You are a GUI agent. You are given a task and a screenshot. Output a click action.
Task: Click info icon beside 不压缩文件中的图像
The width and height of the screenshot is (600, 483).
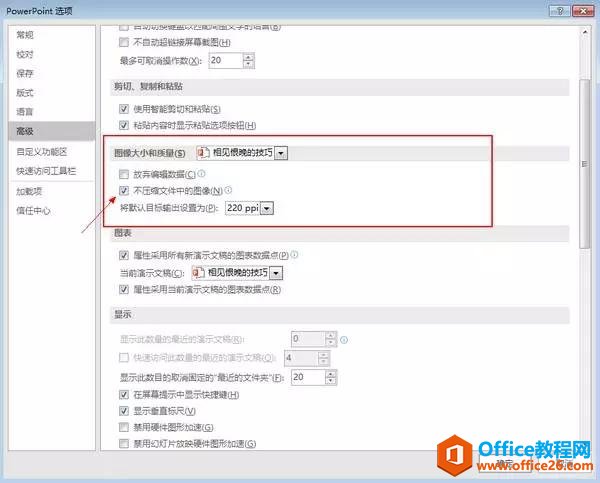228,190
